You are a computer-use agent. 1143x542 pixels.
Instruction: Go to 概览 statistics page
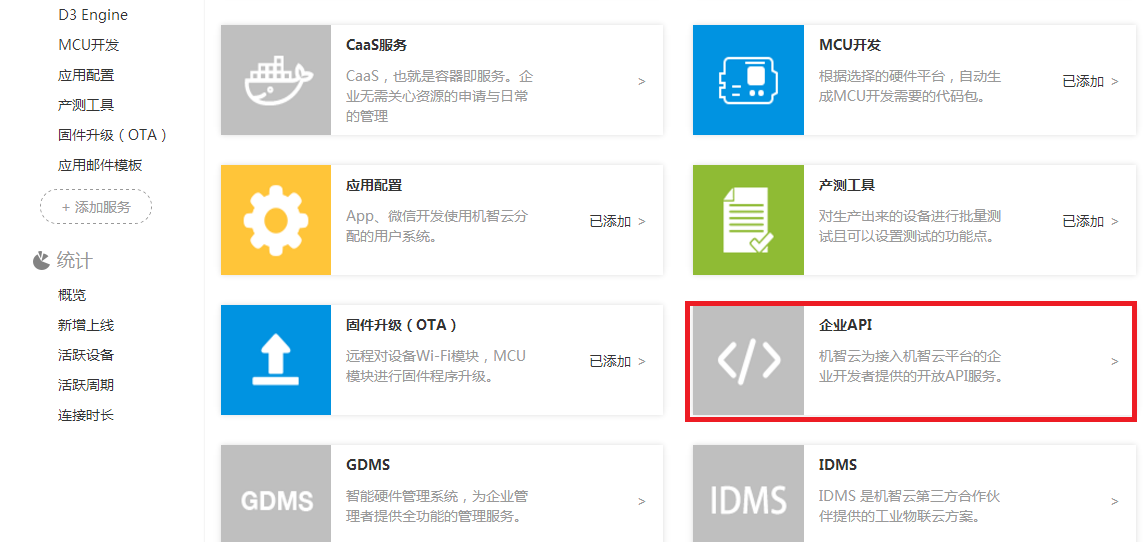[x=72, y=295]
